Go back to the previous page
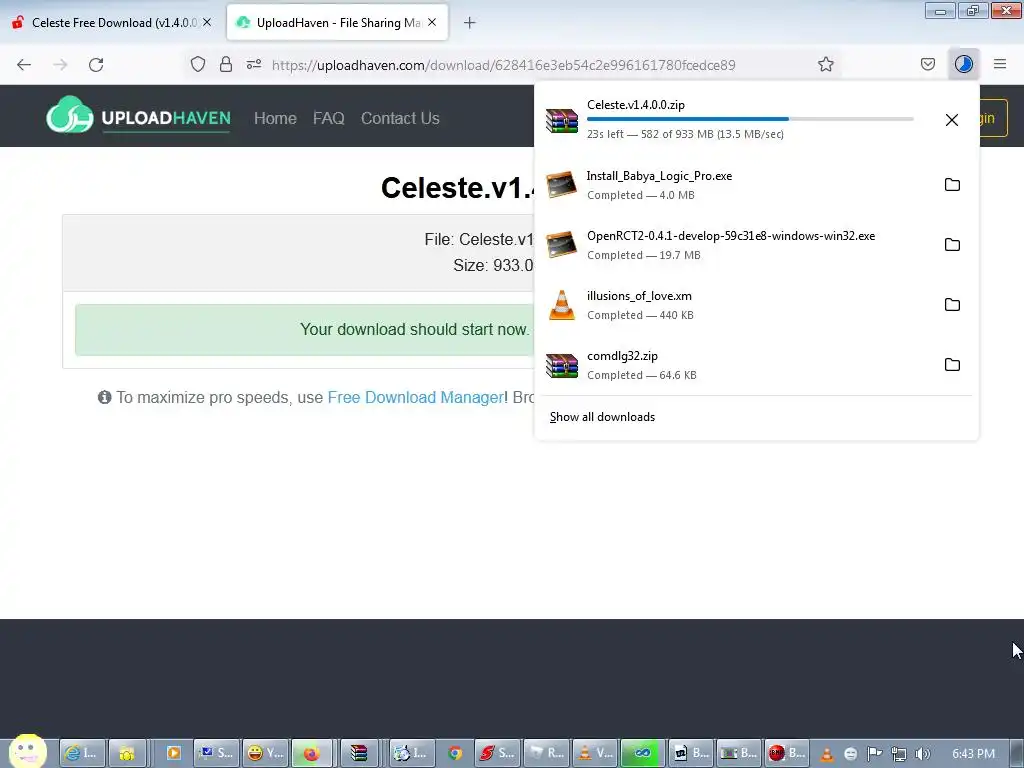 [24, 65]
